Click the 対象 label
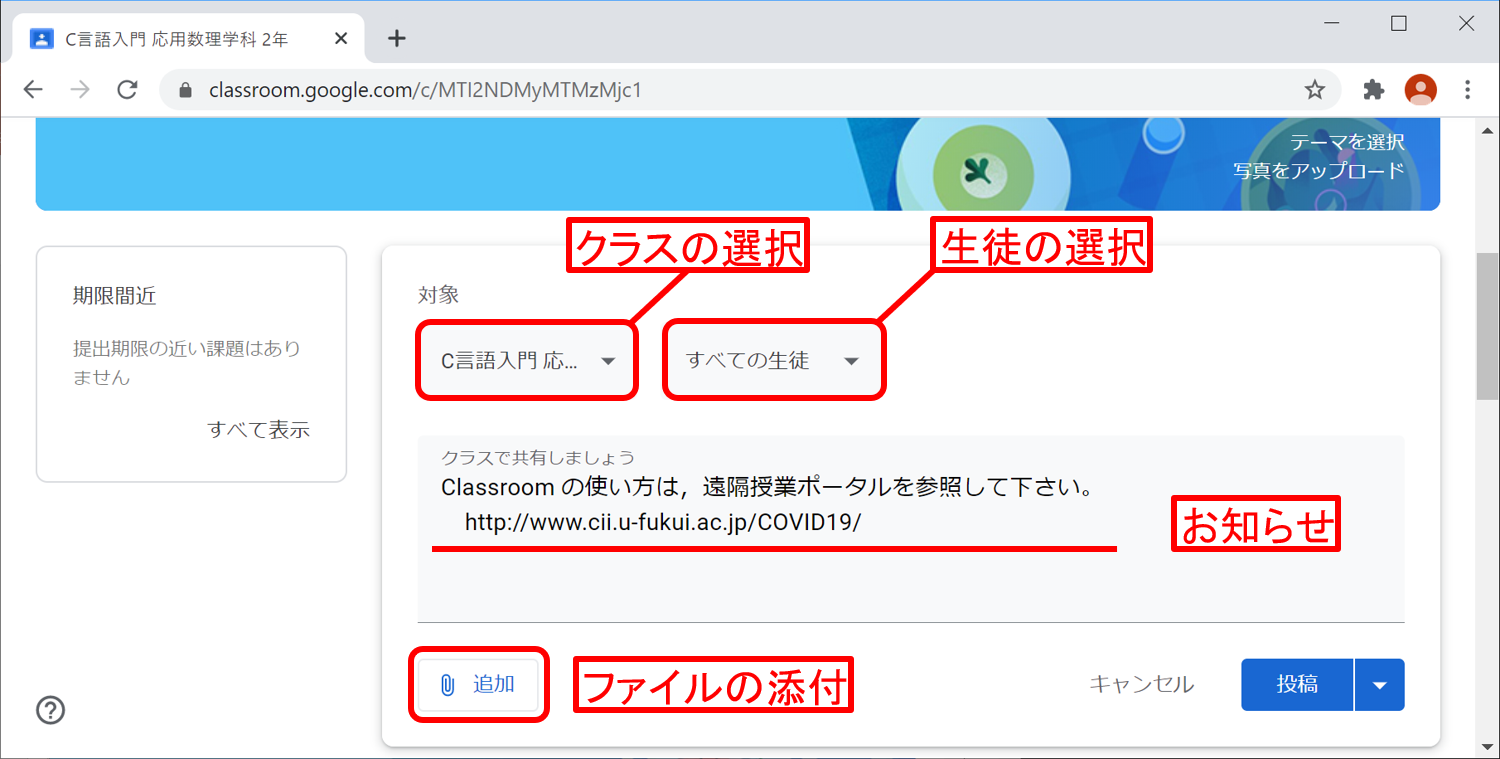This screenshot has height=759, width=1500. click(x=439, y=295)
